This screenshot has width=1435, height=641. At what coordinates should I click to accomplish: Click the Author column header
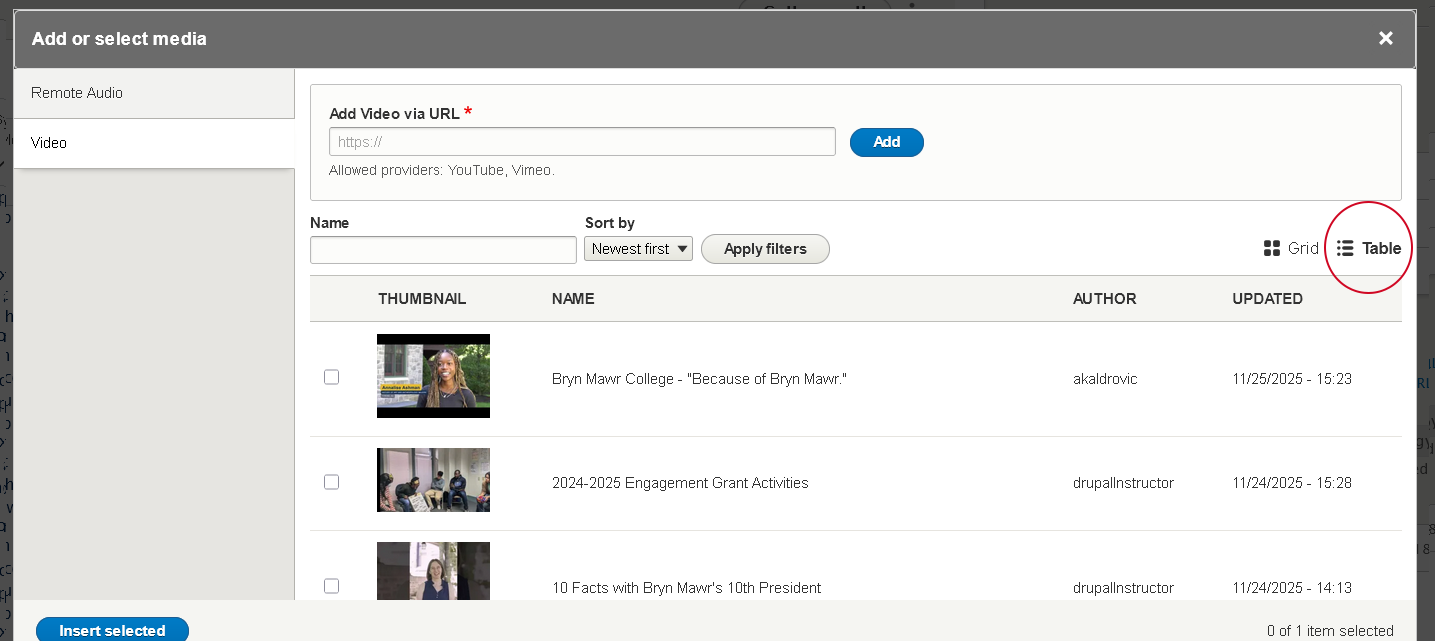click(x=1104, y=299)
